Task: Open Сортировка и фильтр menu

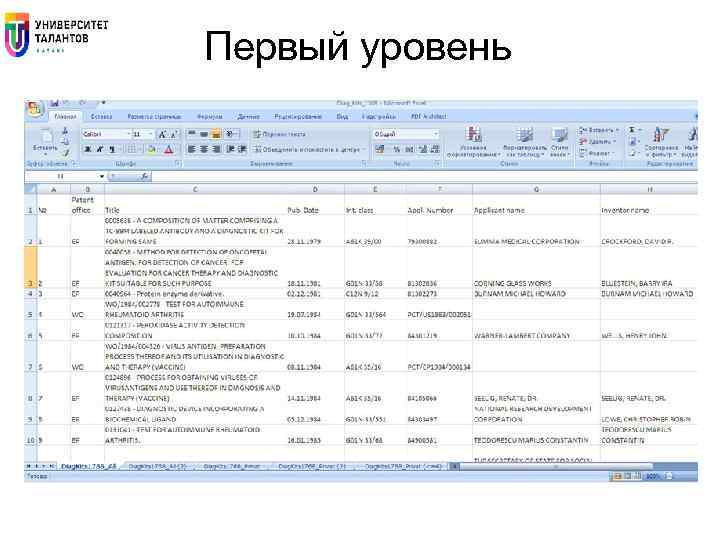Action: coord(661,142)
